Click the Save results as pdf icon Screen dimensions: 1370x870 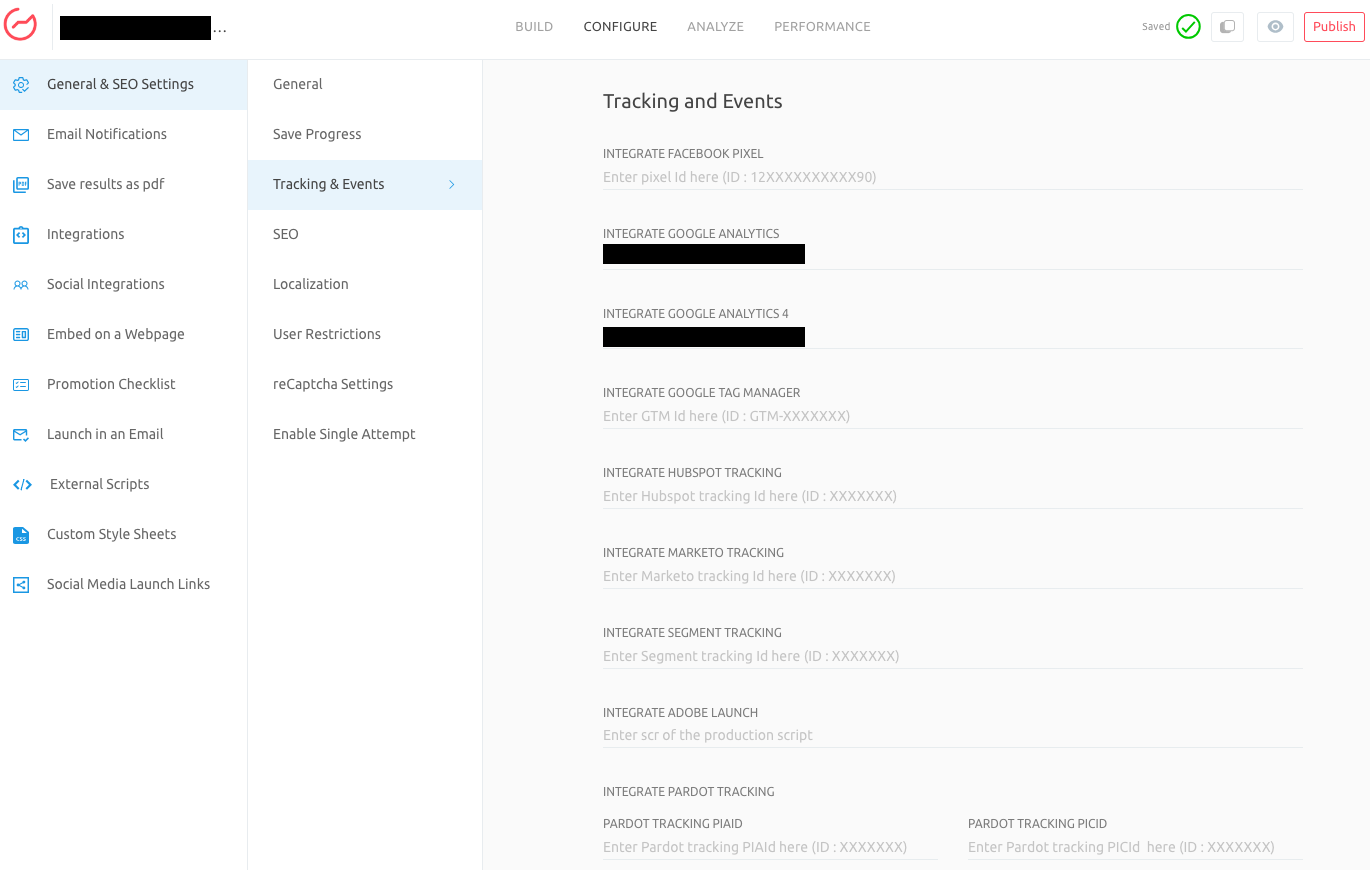(x=21, y=185)
